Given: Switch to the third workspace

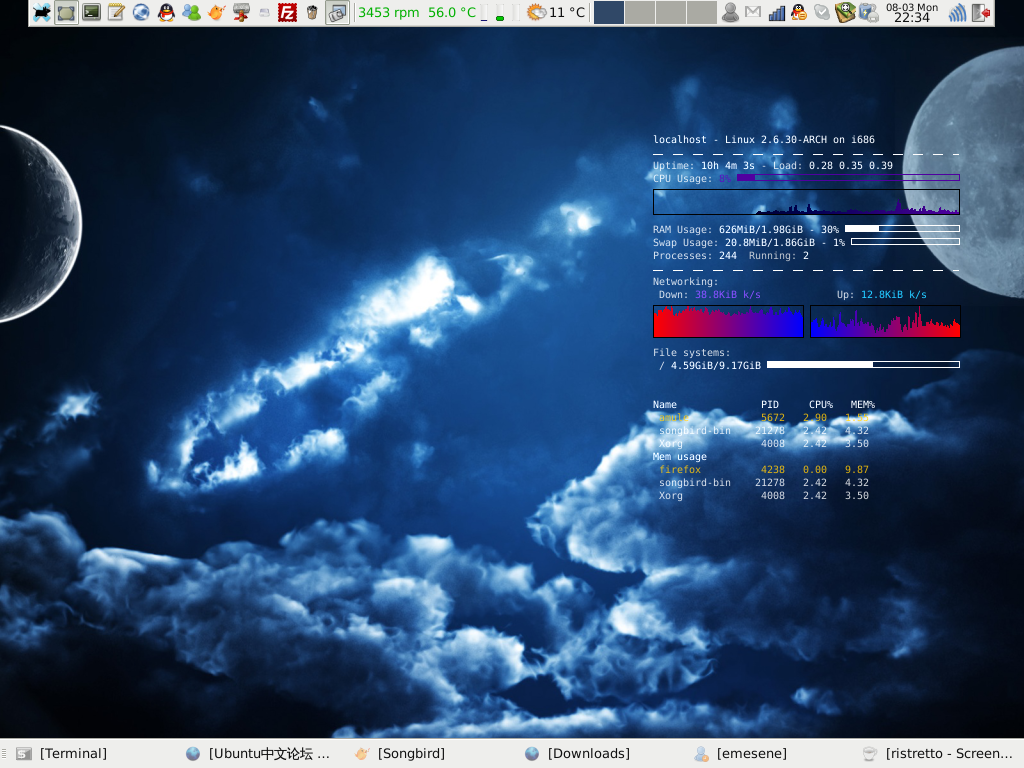Looking at the screenshot, I should 671,12.
